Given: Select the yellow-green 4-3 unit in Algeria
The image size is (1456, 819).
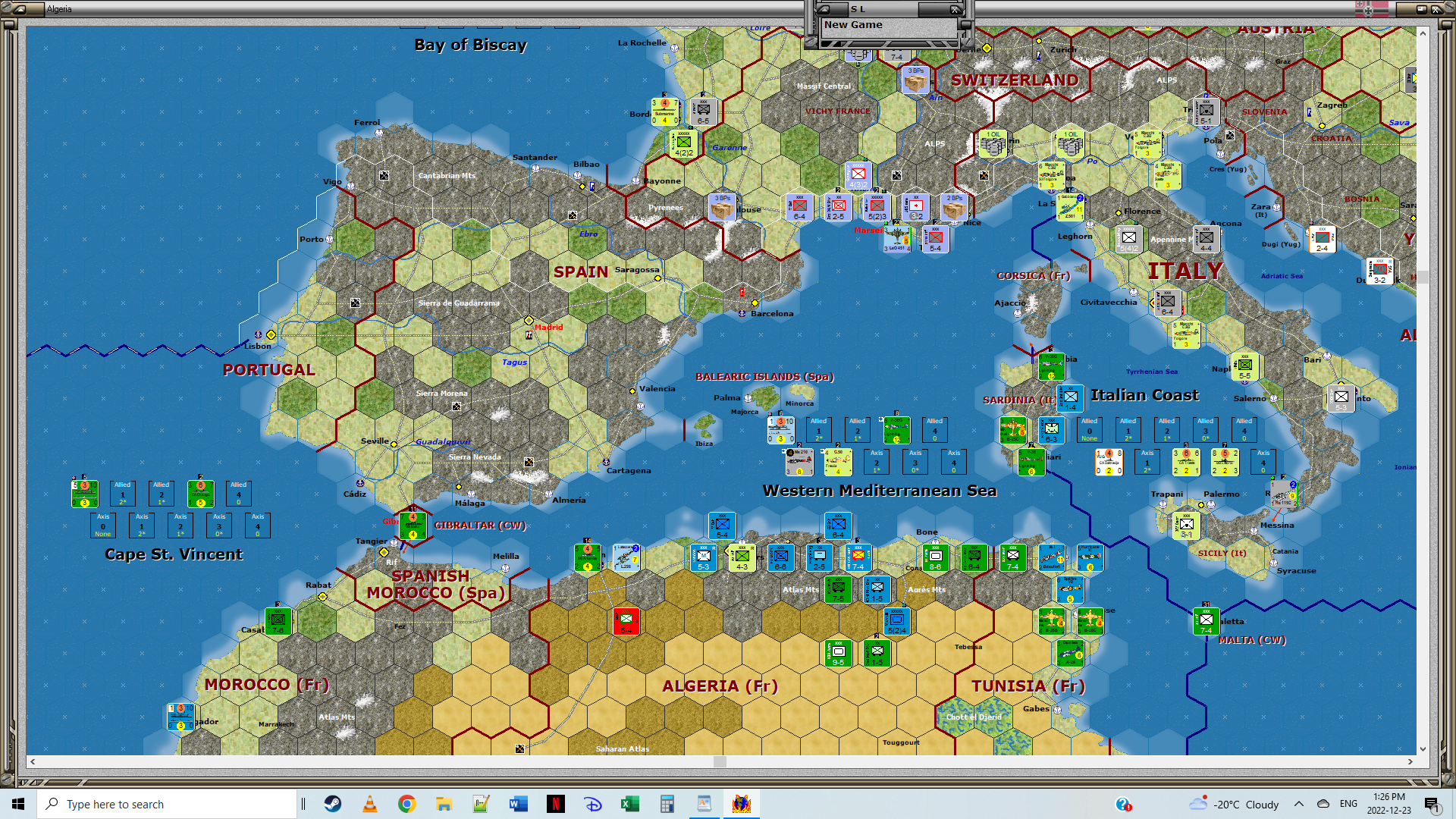Looking at the screenshot, I should [742, 557].
